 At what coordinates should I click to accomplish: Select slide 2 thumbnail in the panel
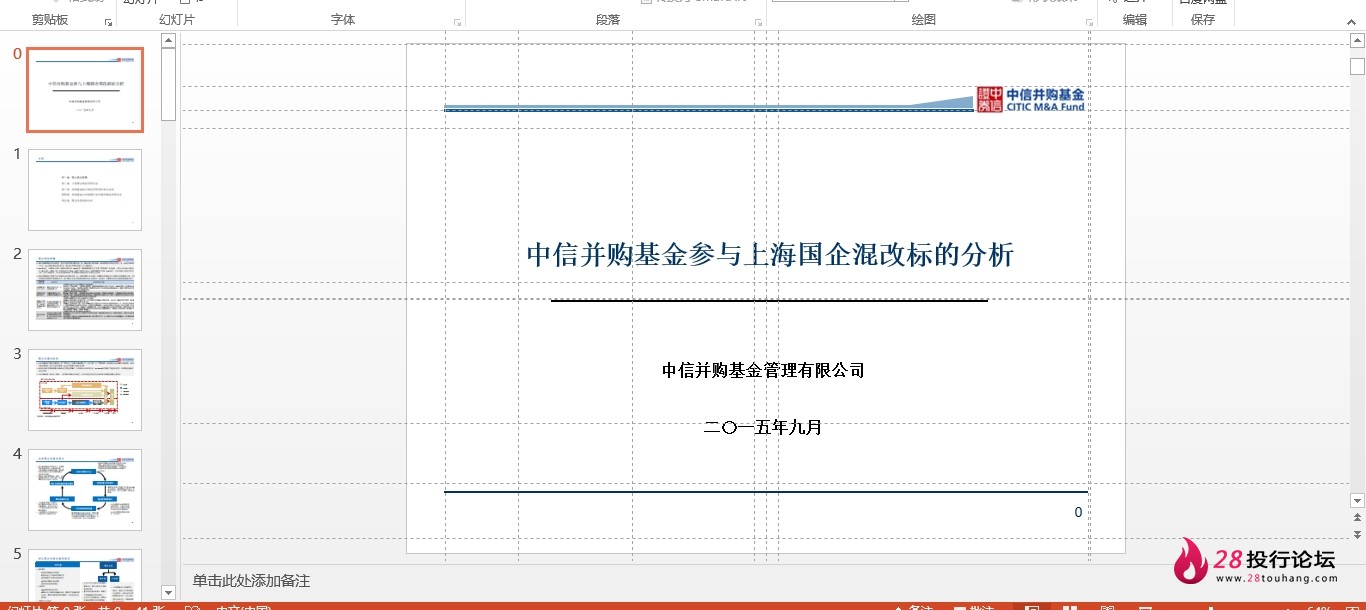(85, 290)
